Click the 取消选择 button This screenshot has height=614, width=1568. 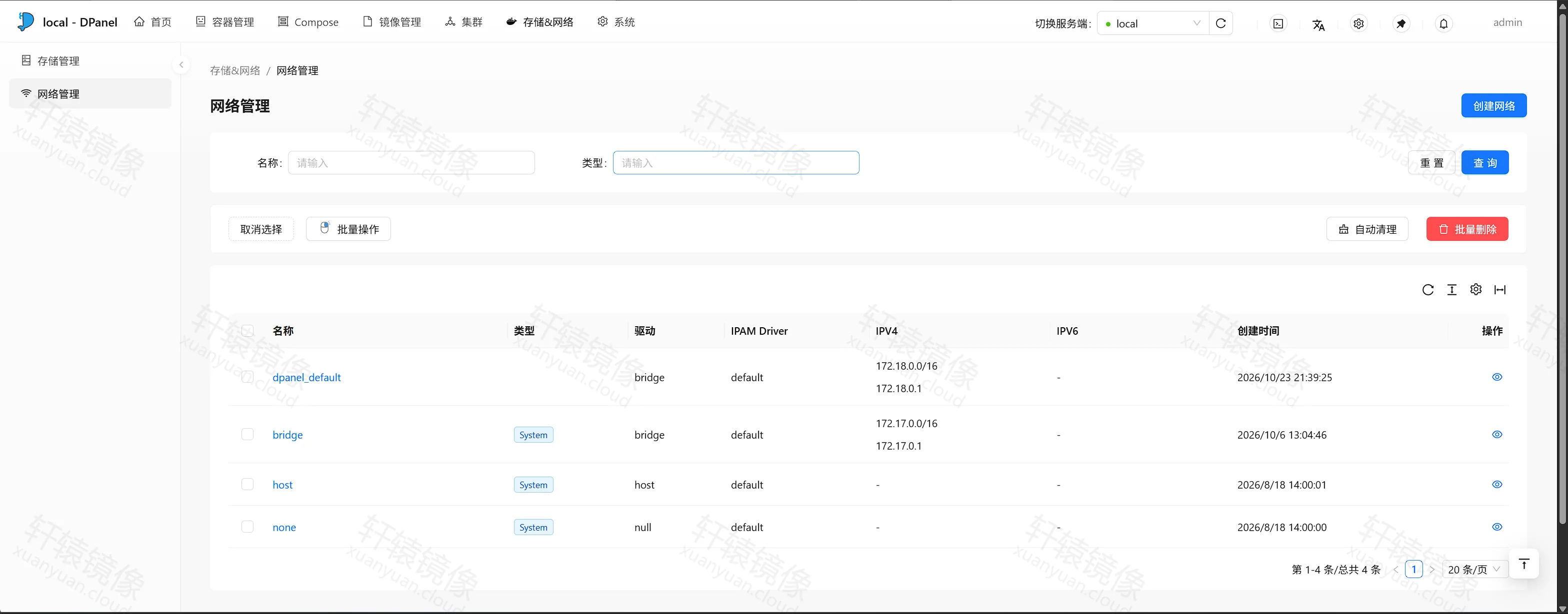pos(261,229)
